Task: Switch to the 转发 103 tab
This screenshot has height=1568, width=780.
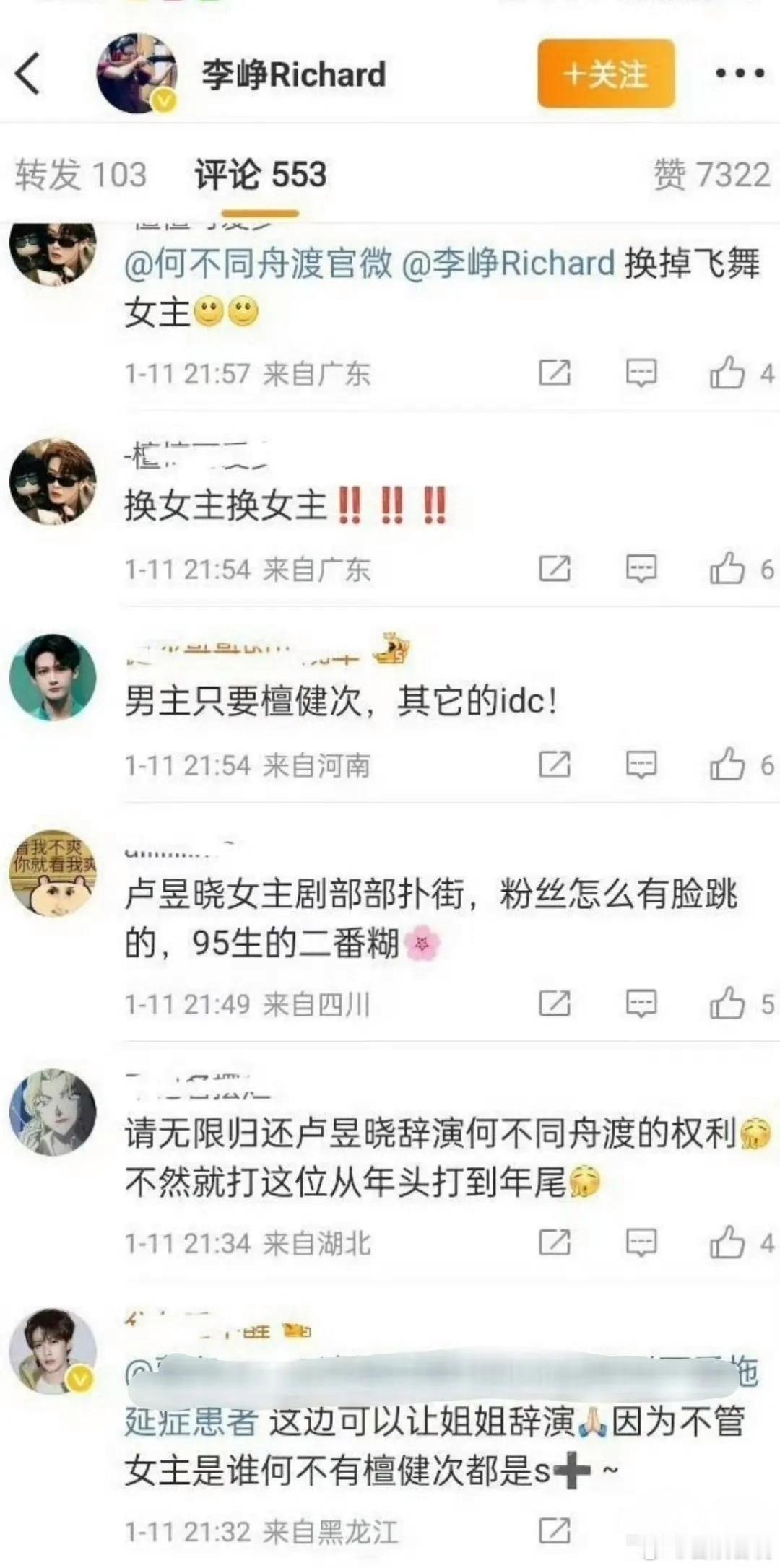Action: click(81, 175)
